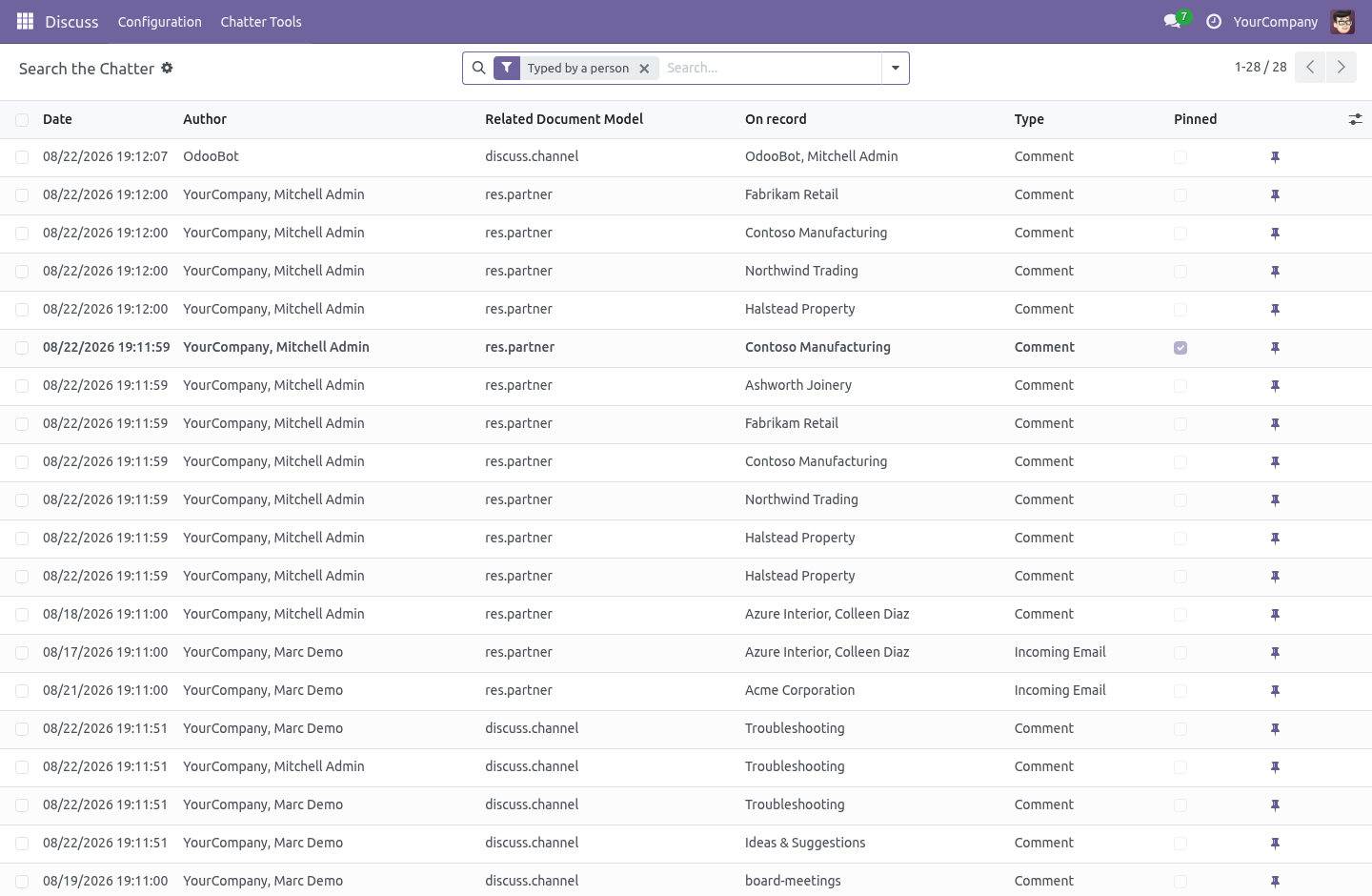Click the pin icon on the Ideas & Suggestions row
1372x896 pixels.
click(x=1275, y=844)
